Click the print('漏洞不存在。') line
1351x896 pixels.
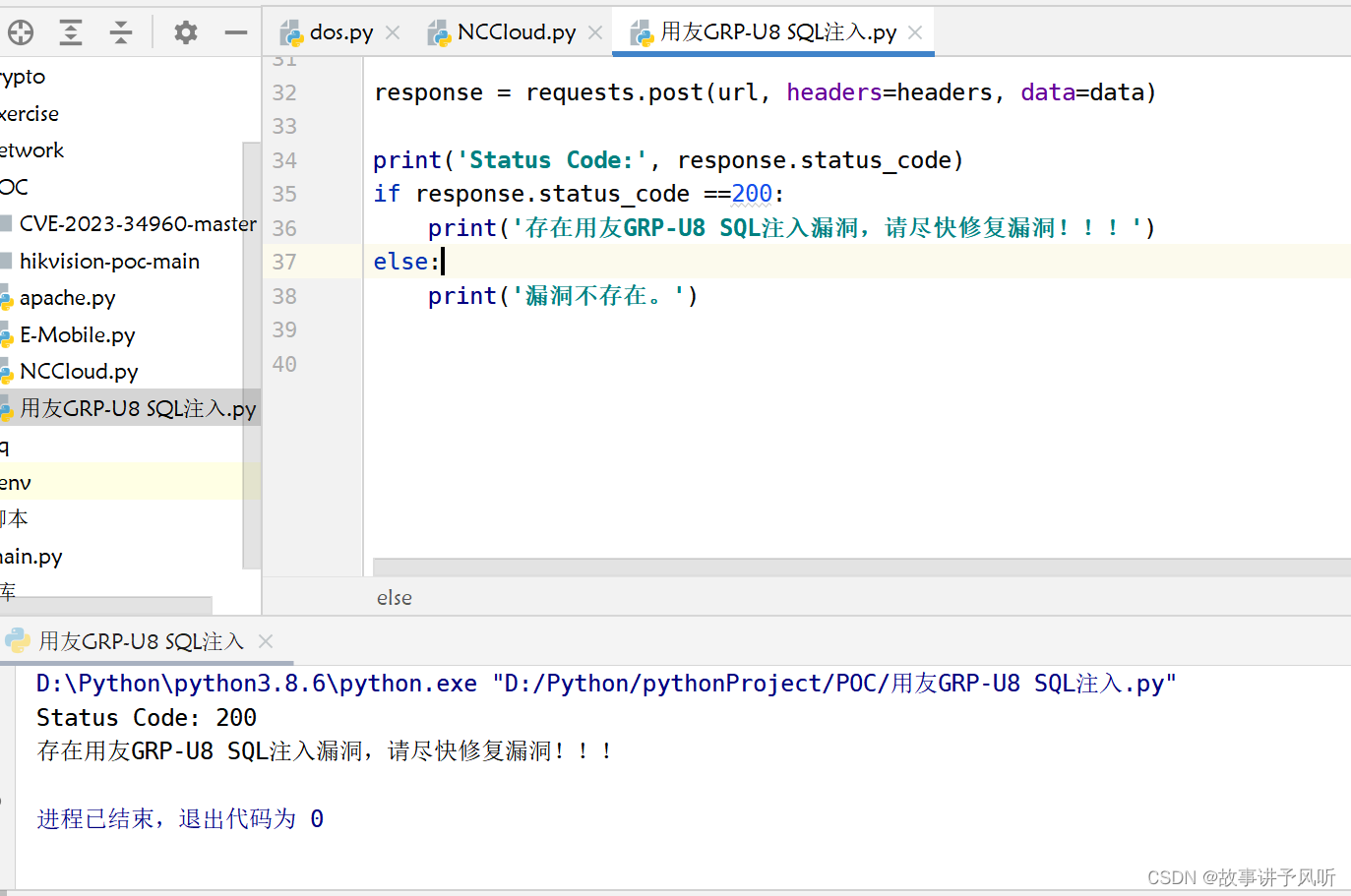tap(563, 296)
